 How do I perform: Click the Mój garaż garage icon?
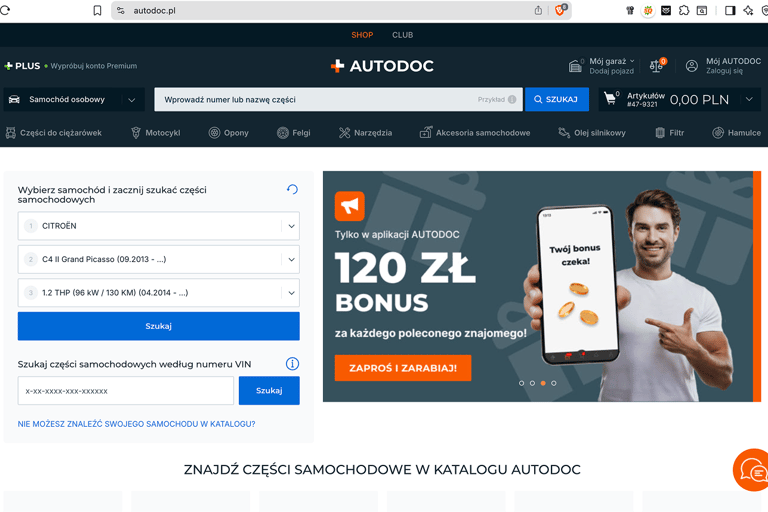tap(576, 66)
